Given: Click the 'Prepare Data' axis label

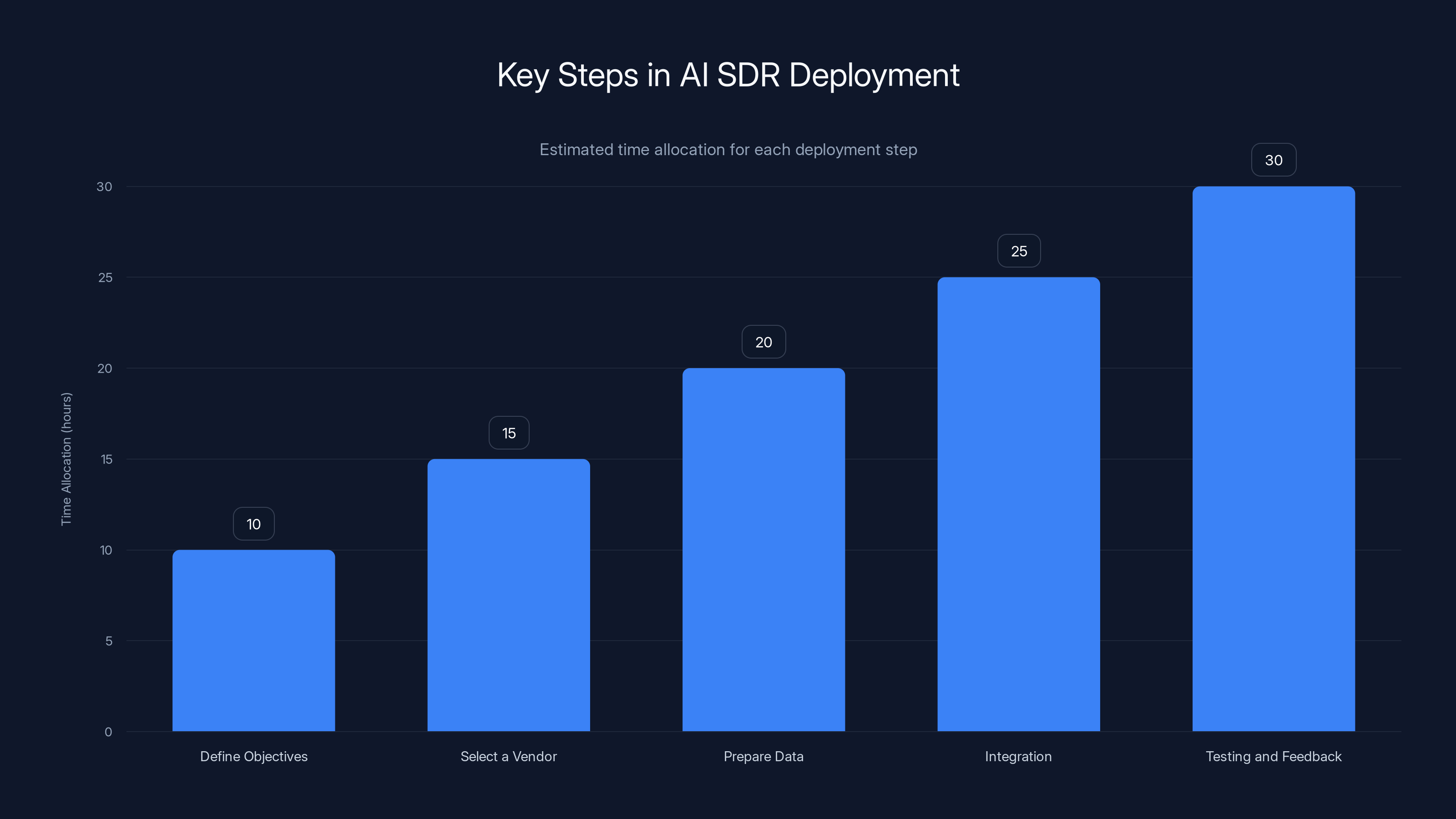Looking at the screenshot, I should click(x=763, y=756).
